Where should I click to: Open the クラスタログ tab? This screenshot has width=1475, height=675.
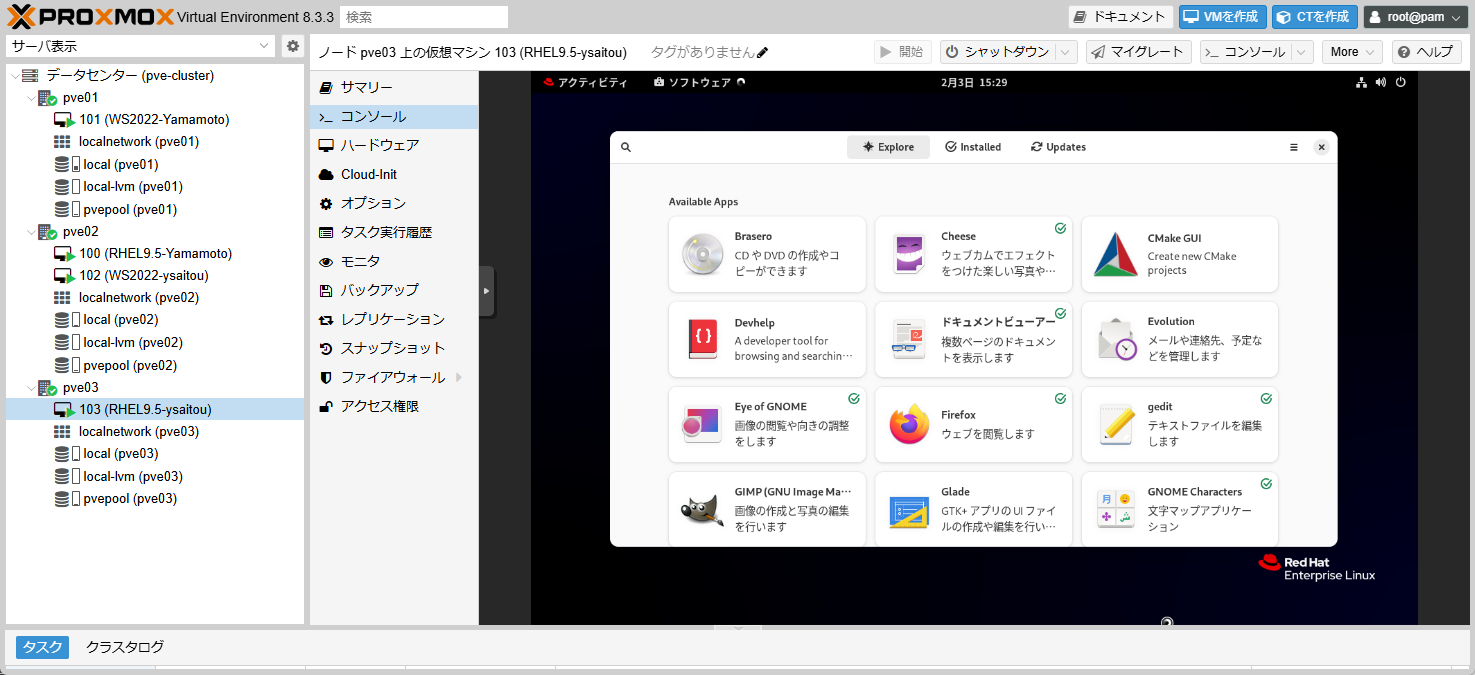[125, 647]
